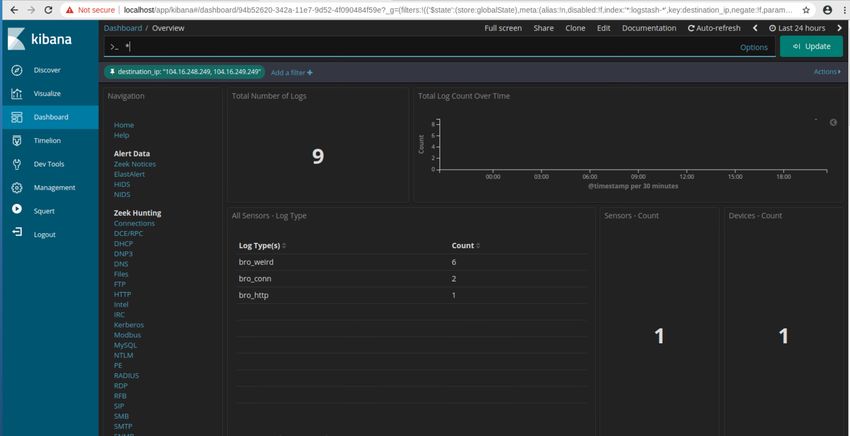Open Timelion icon in sidebar
The height and width of the screenshot is (436, 850).
tap(17, 140)
